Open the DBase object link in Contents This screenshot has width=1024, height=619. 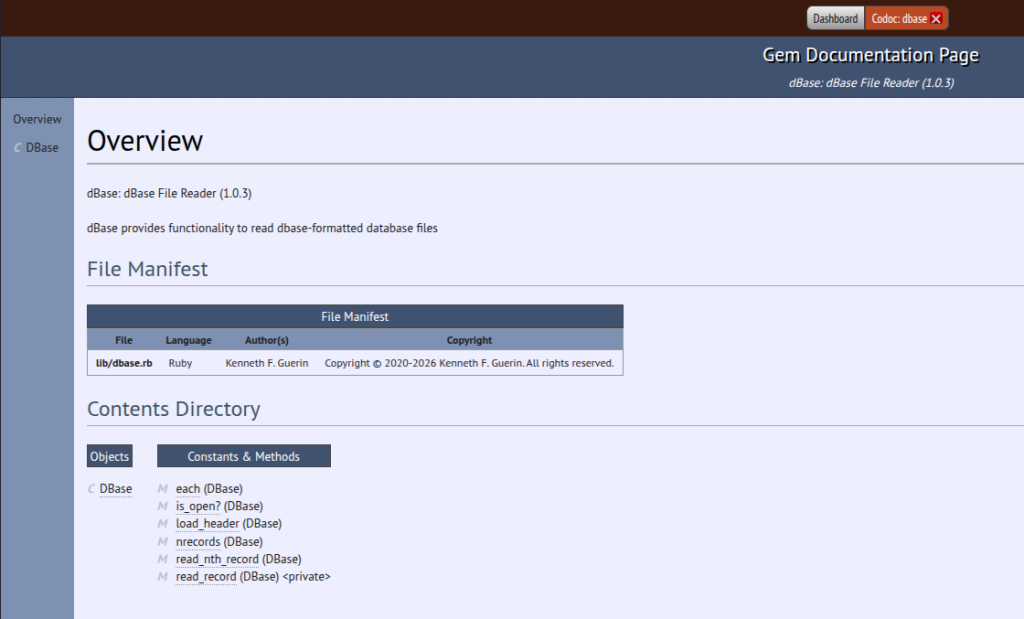tap(116, 489)
